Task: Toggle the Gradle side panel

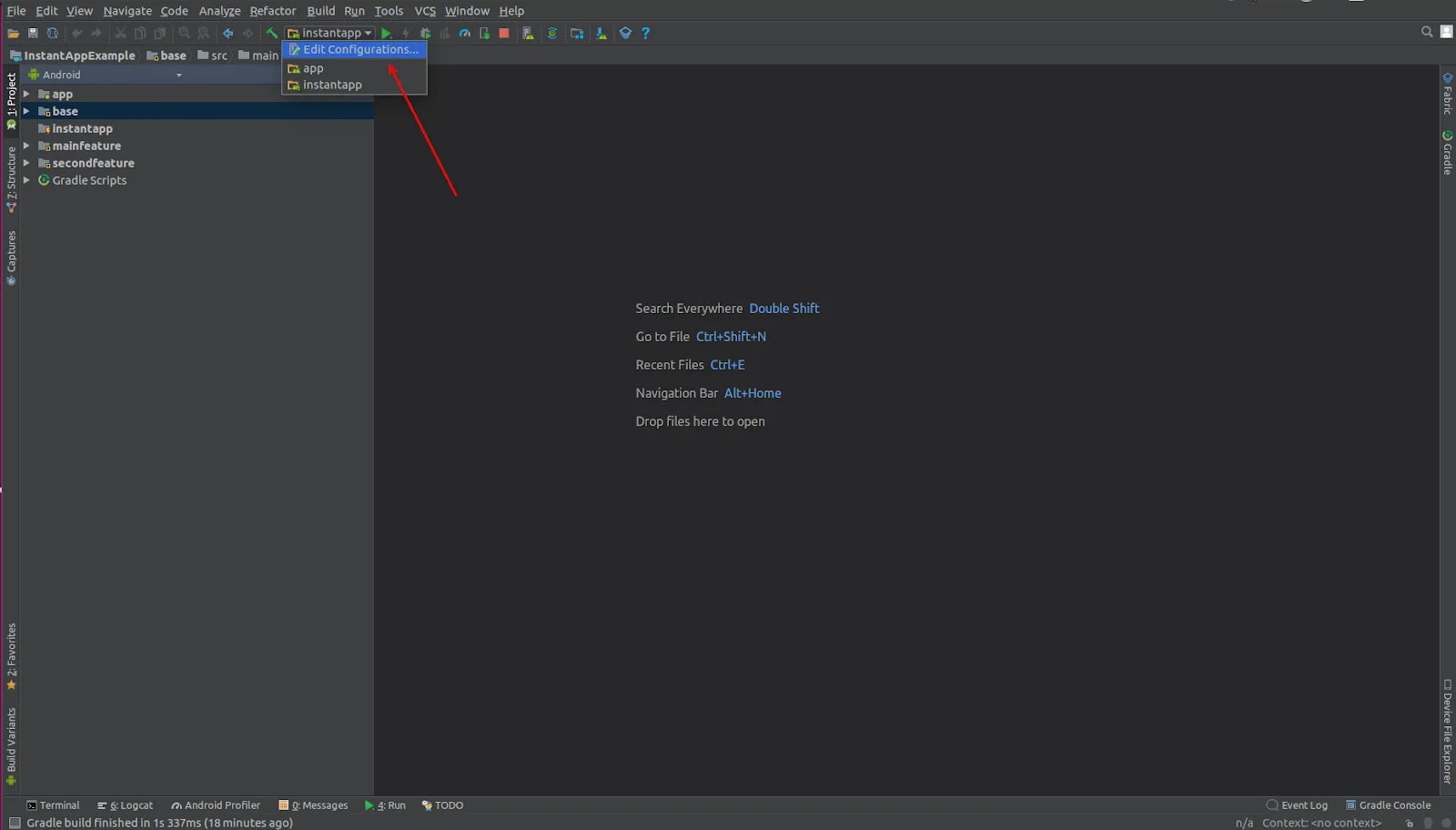Action: point(1447,153)
